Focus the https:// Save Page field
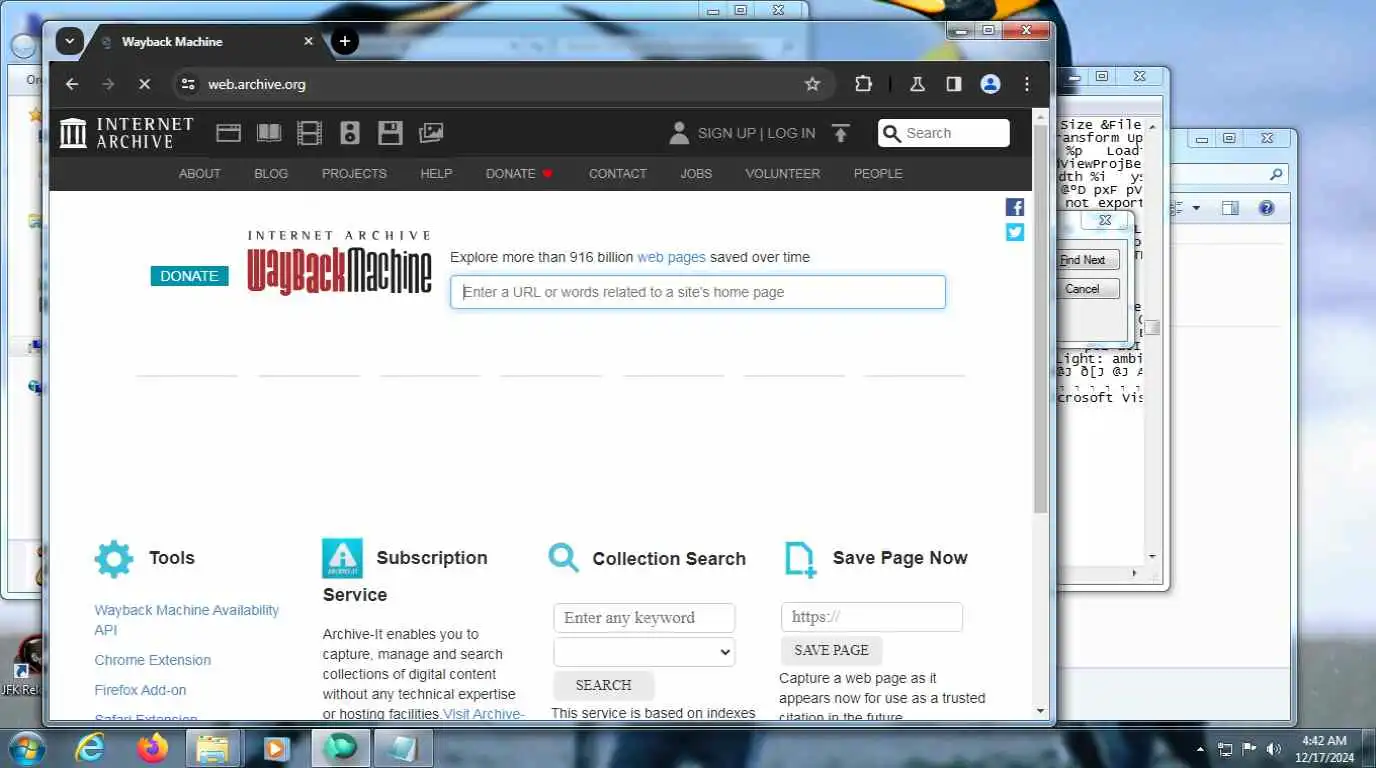The image size is (1376, 768). [872, 617]
